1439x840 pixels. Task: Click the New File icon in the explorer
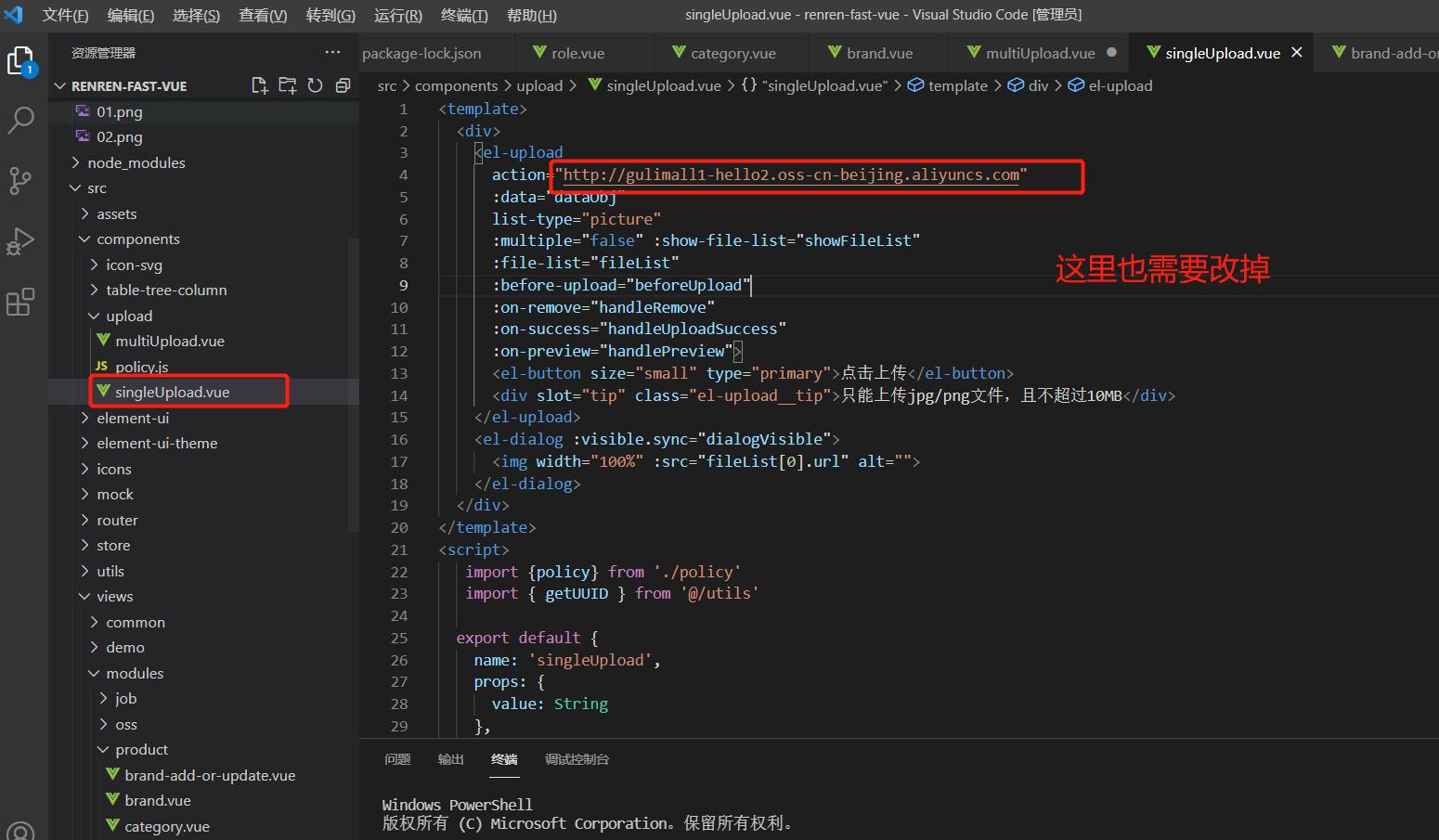click(x=260, y=85)
